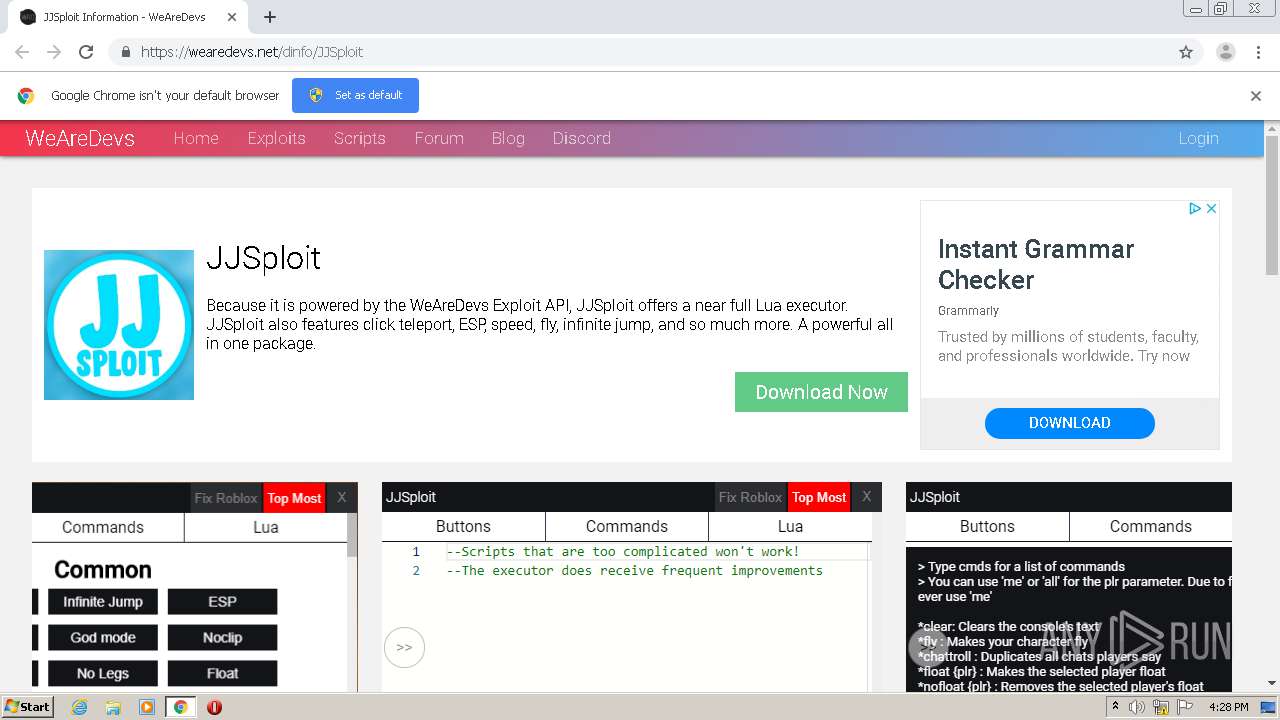Select Commands tab in right preview
The image size is (1280, 720).
1151,526
